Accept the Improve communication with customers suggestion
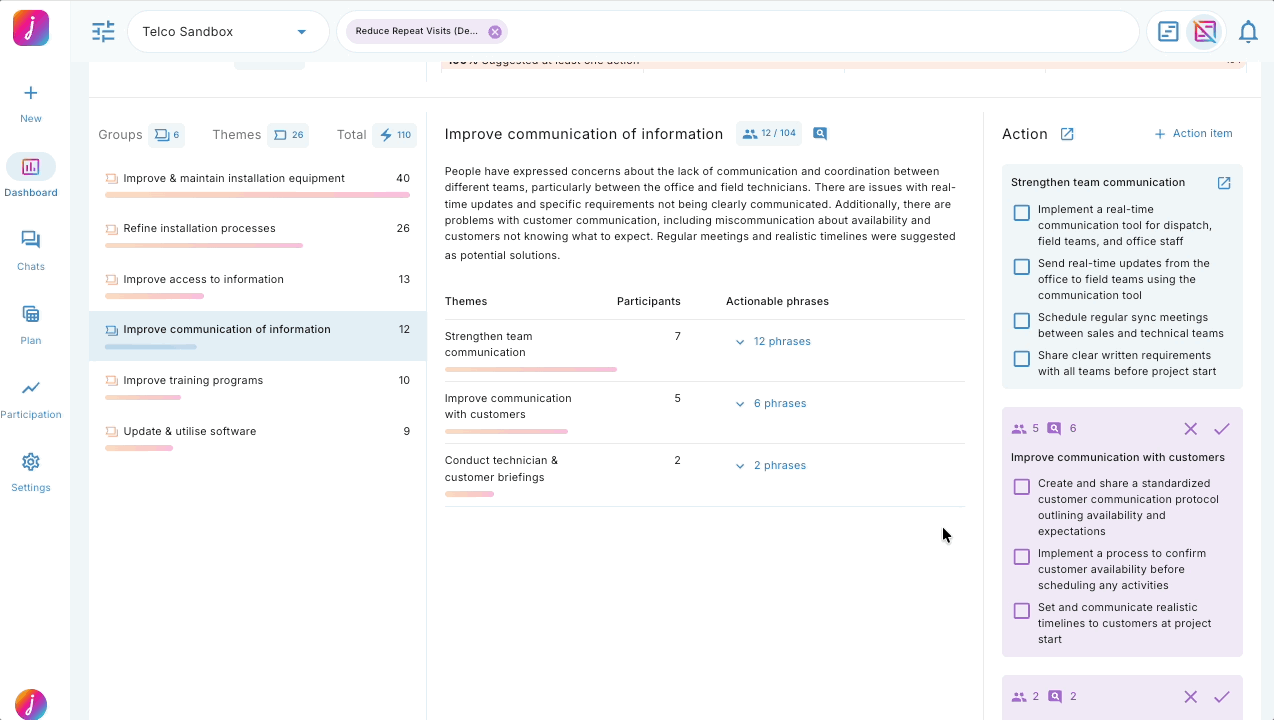Screen dimensions: 1274x720 1221,429
